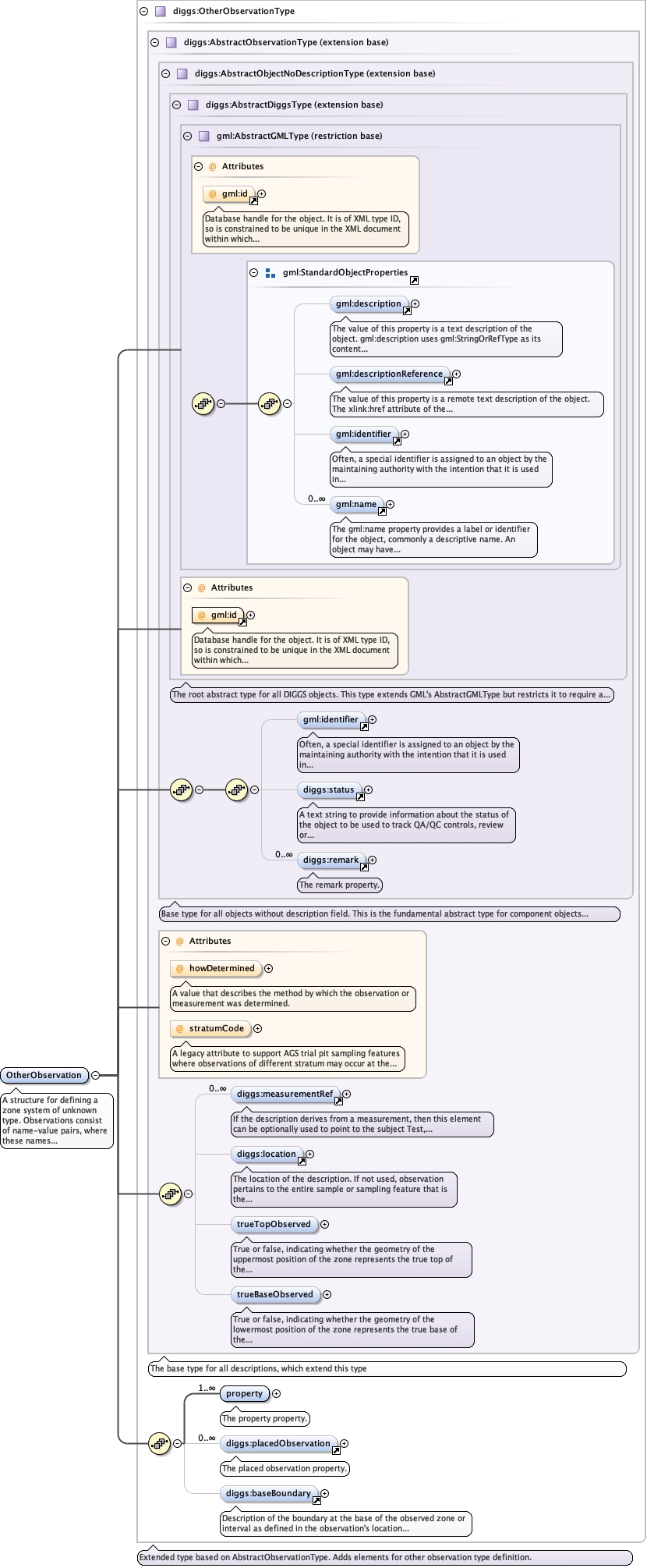The image size is (647, 1568).
Task: Collapse the diggs:AbstractObservationType section
Action: coord(154,43)
